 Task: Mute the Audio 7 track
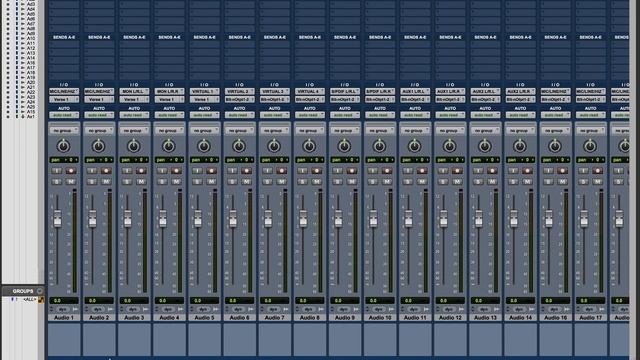(282, 182)
